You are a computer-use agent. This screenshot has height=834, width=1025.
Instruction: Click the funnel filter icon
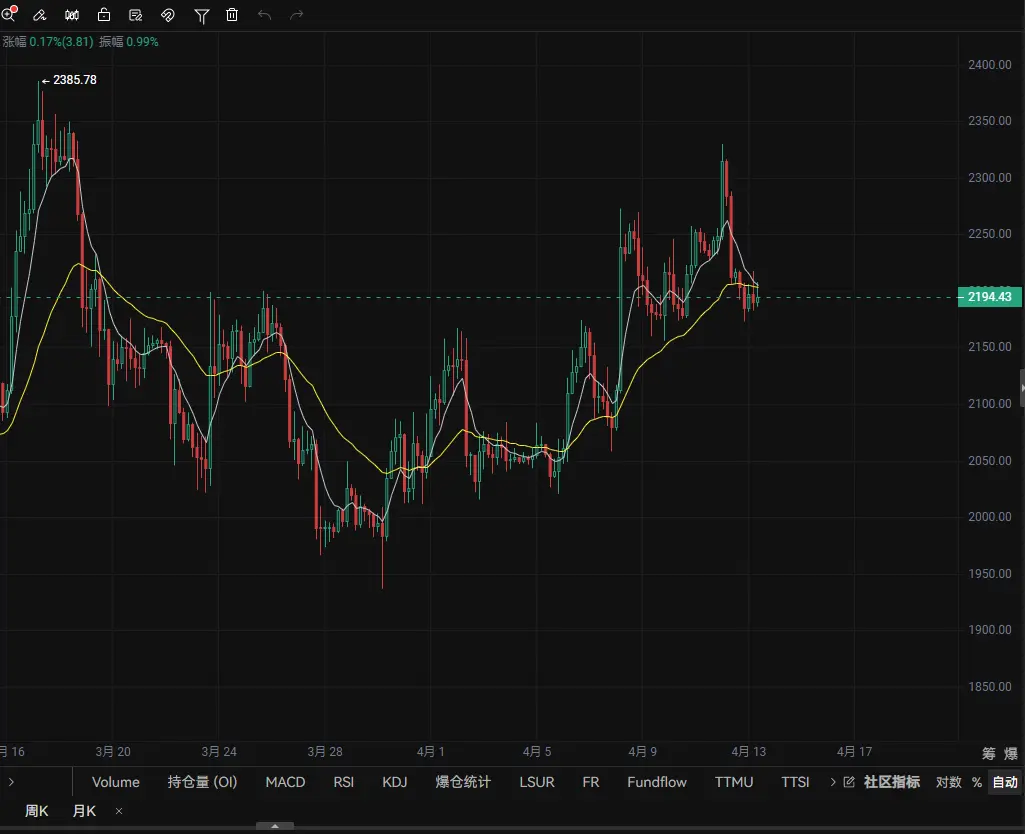[202, 15]
